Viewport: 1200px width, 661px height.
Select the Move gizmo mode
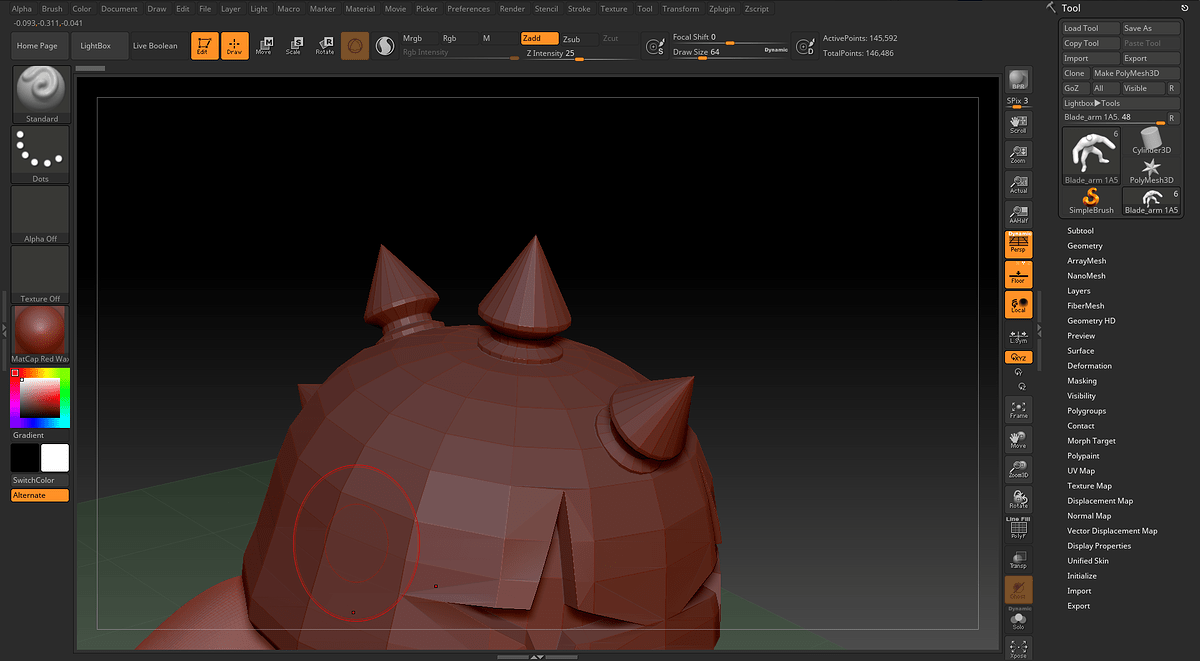[265, 45]
